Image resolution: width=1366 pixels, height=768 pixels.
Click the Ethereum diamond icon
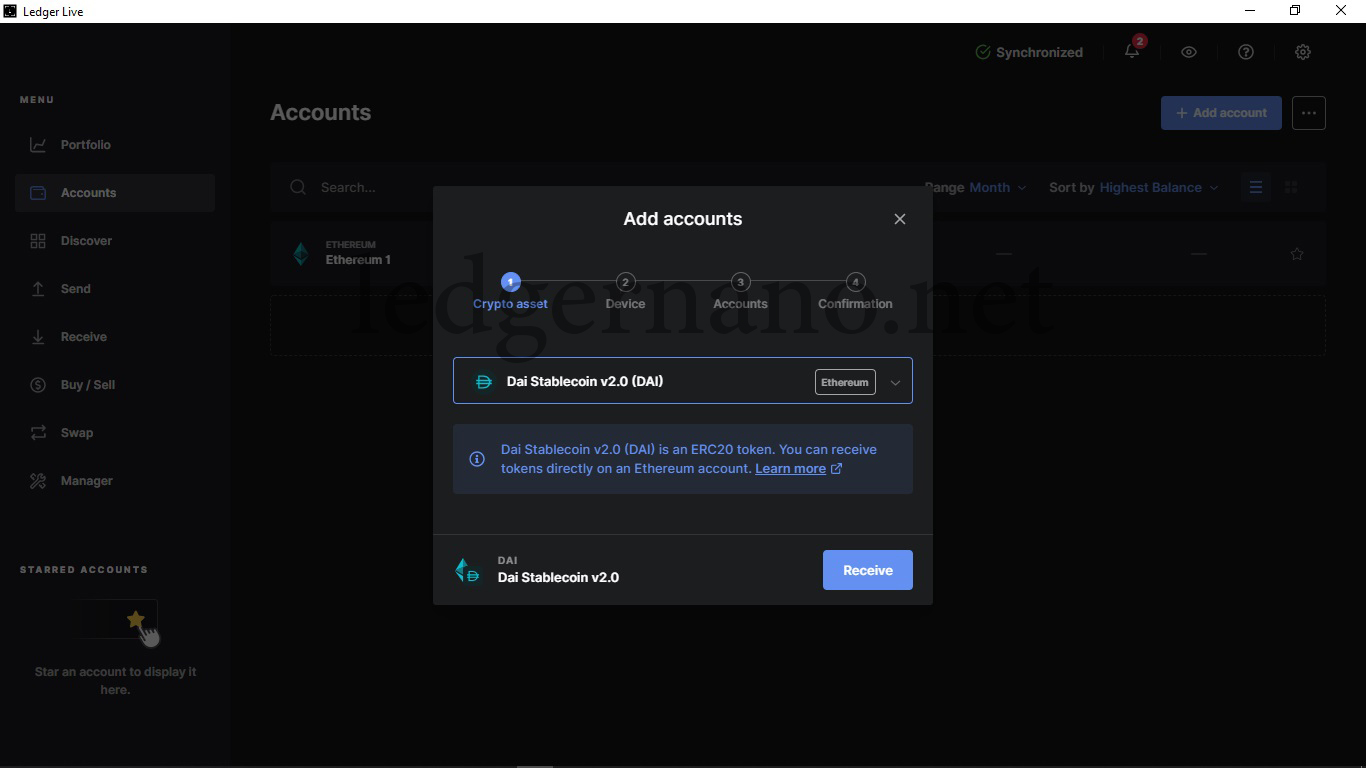tap(301, 254)
